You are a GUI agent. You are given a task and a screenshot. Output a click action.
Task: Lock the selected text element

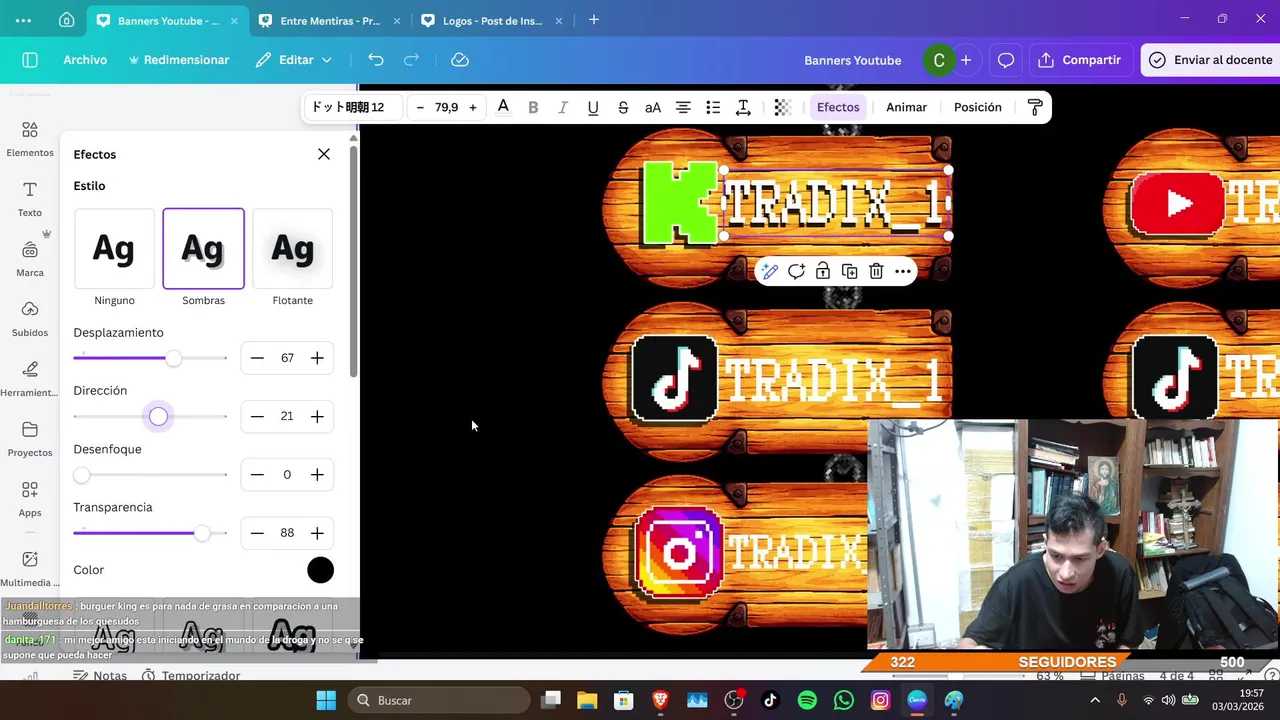823,271
